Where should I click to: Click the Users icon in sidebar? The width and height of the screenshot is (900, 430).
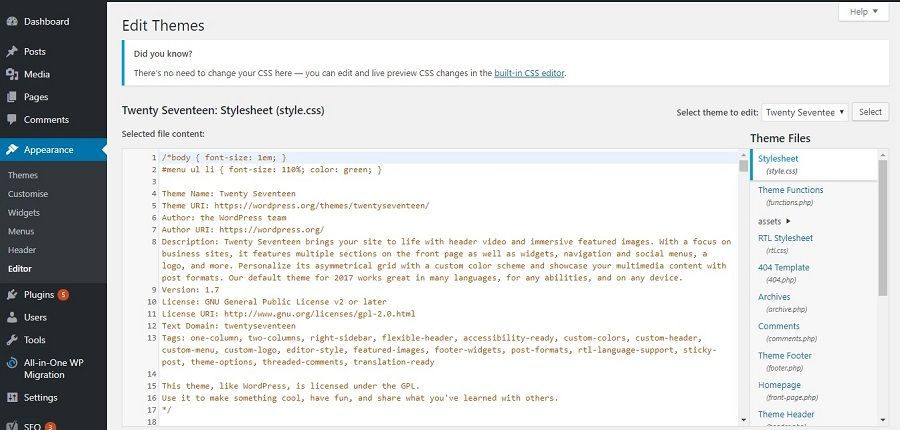[12, 317]
